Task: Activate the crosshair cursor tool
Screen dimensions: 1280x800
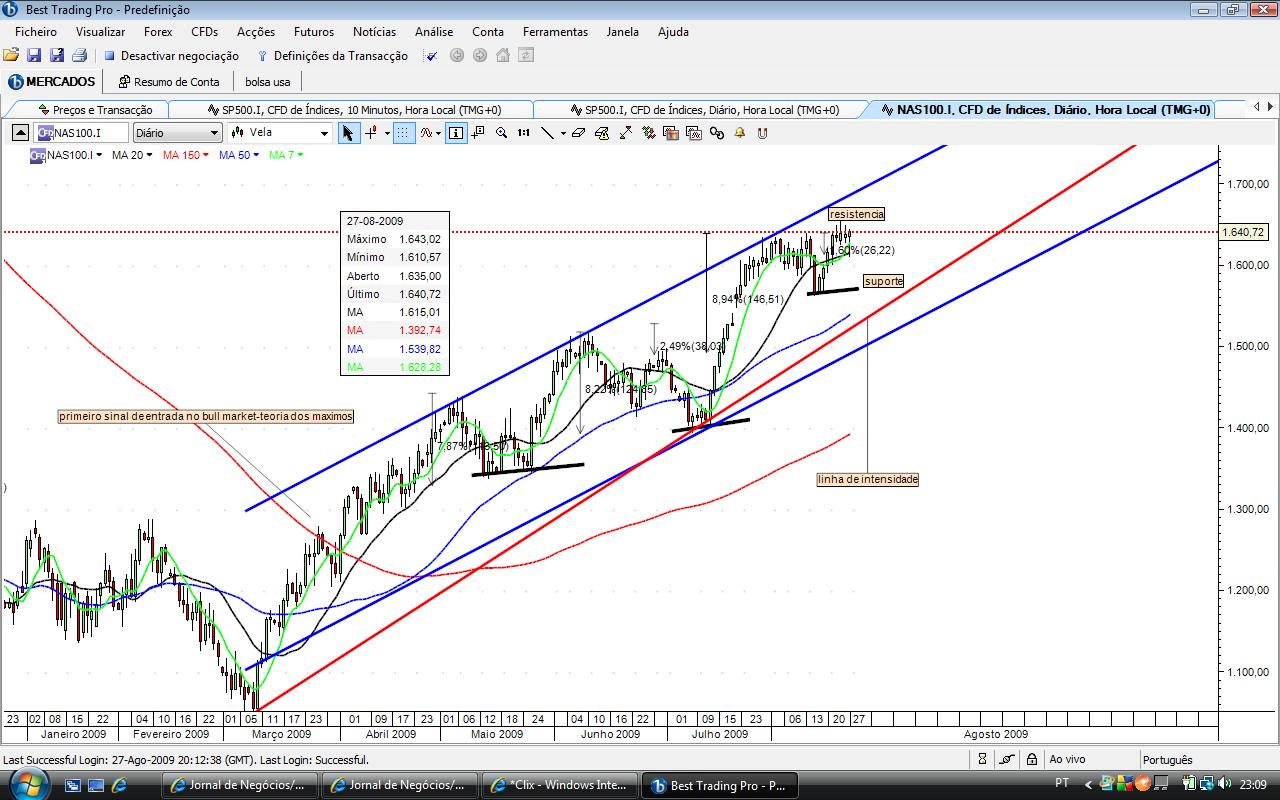Action: click(x=372, y=132)
